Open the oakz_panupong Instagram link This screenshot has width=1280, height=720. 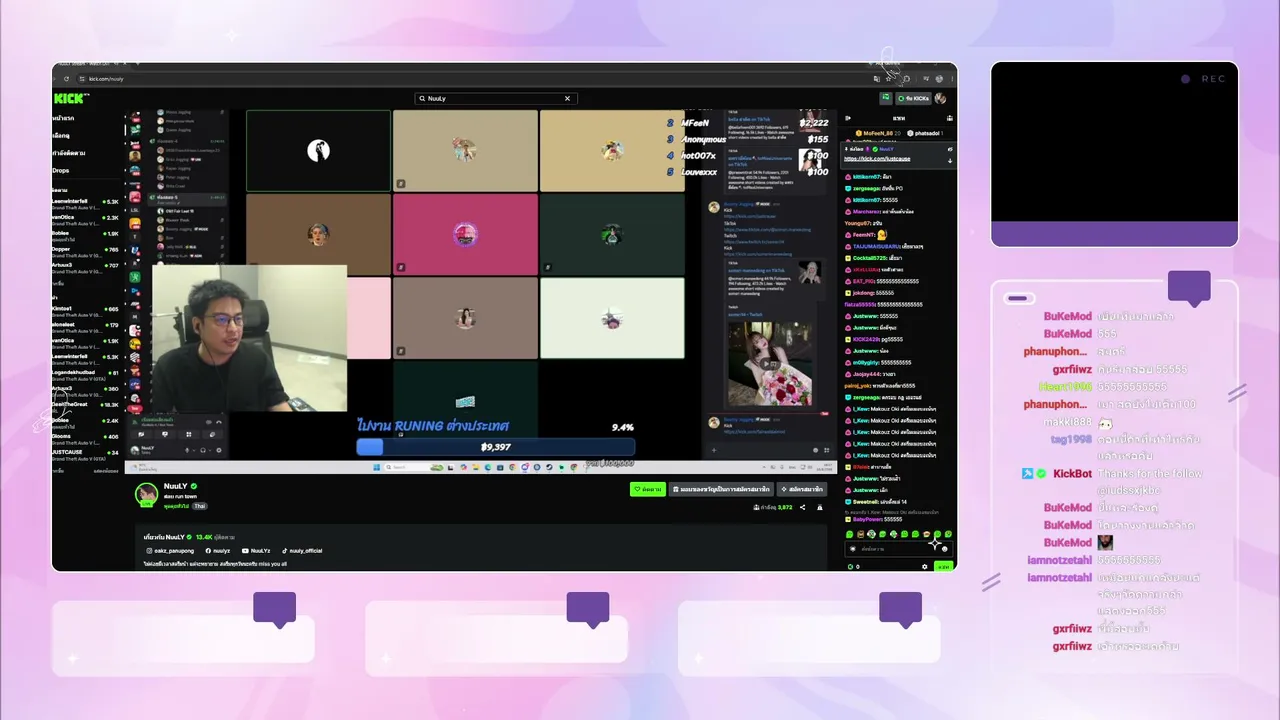pyautogui.click(x=172, y=550)
